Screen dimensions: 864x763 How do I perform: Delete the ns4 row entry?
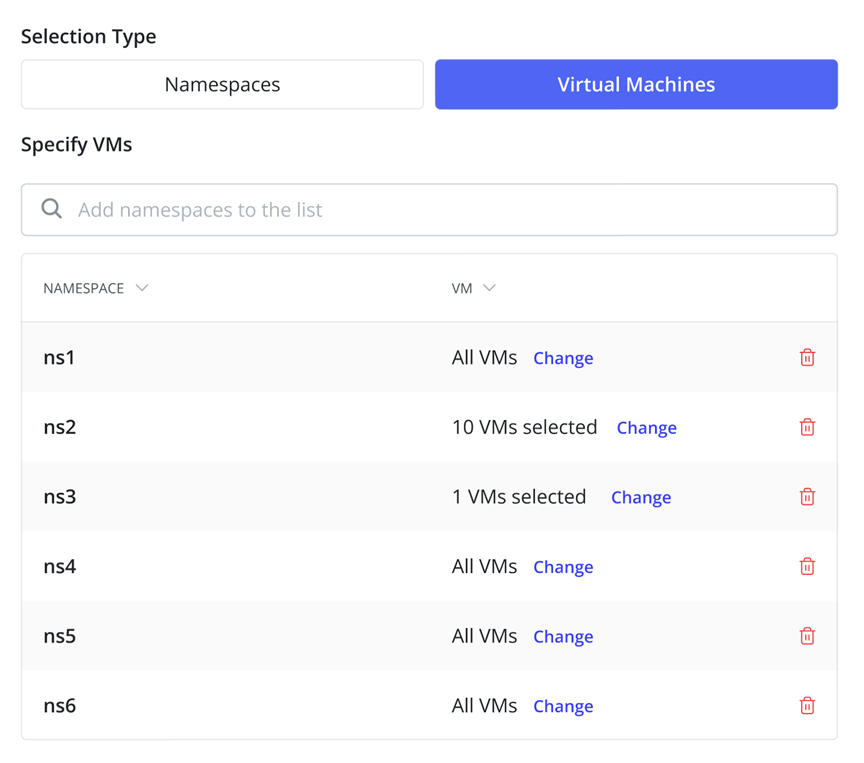pos(807,566)
